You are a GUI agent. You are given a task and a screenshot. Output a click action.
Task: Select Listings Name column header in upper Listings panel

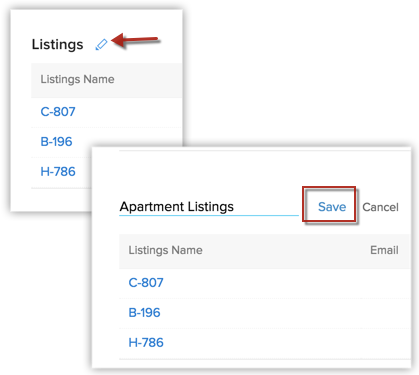pos(77,79)
